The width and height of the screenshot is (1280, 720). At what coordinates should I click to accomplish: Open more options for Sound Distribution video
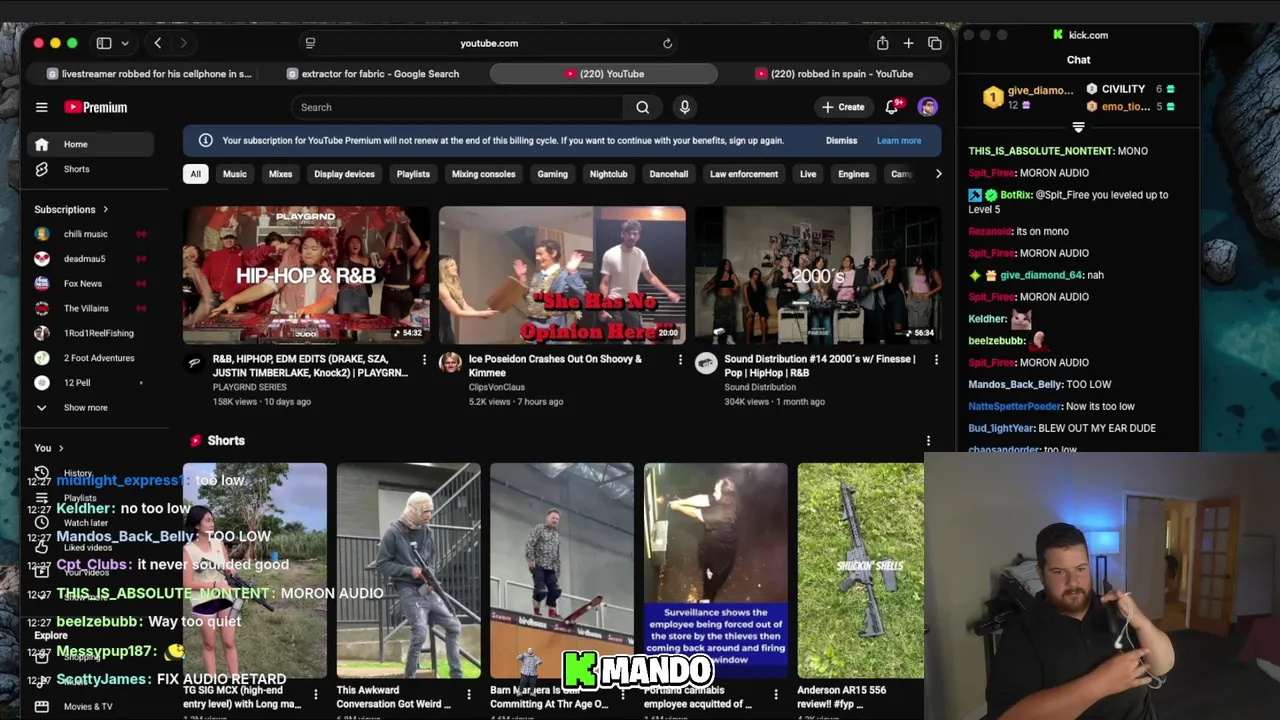[x=936, y=359]
